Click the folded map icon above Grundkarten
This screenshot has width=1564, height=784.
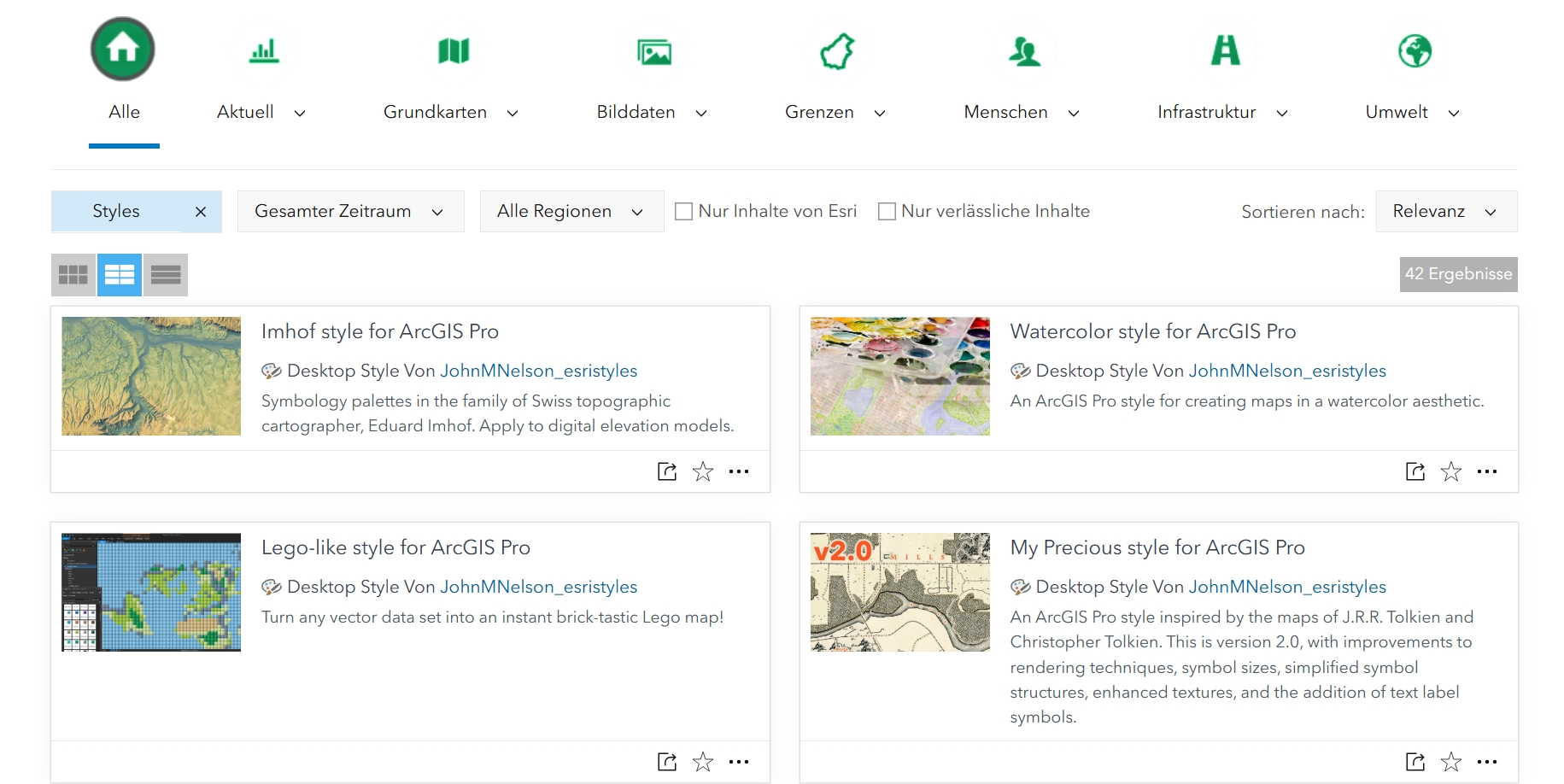[454, 51]
